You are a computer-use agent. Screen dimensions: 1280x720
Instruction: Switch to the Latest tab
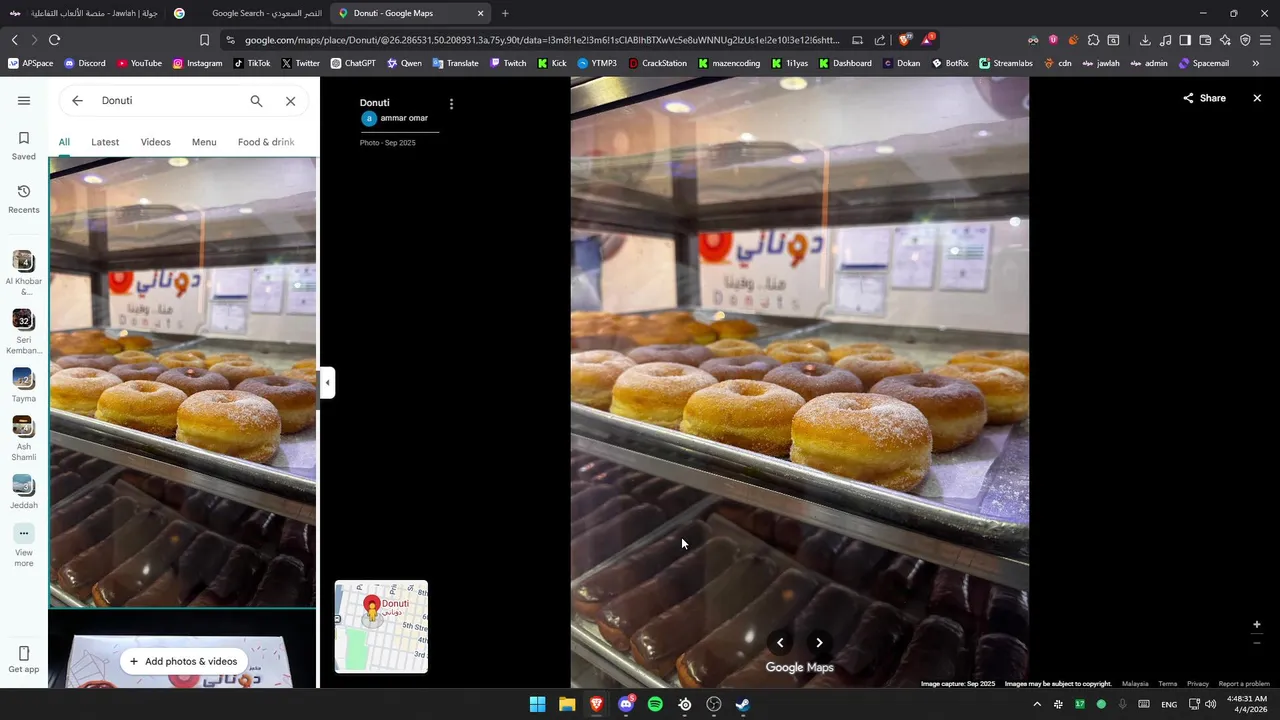coord(105,142)
